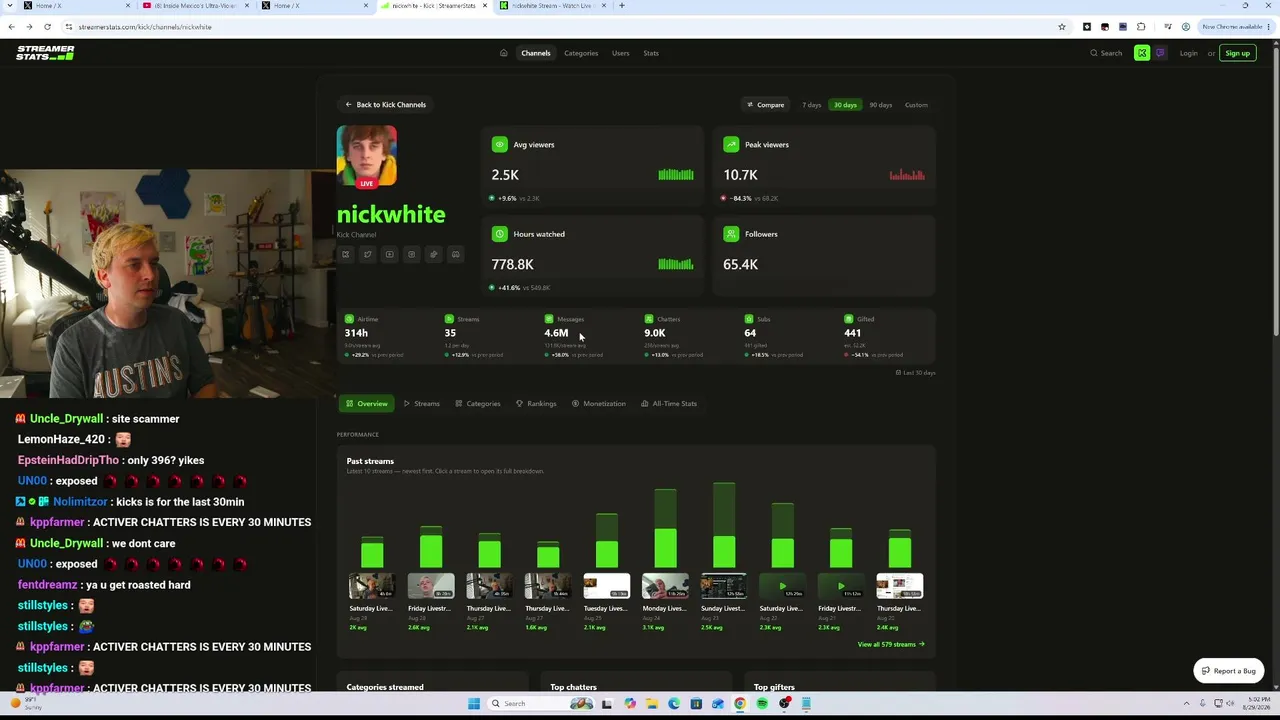
Task: Open Categories in the top navigation
Action: [x=581, y=53]
